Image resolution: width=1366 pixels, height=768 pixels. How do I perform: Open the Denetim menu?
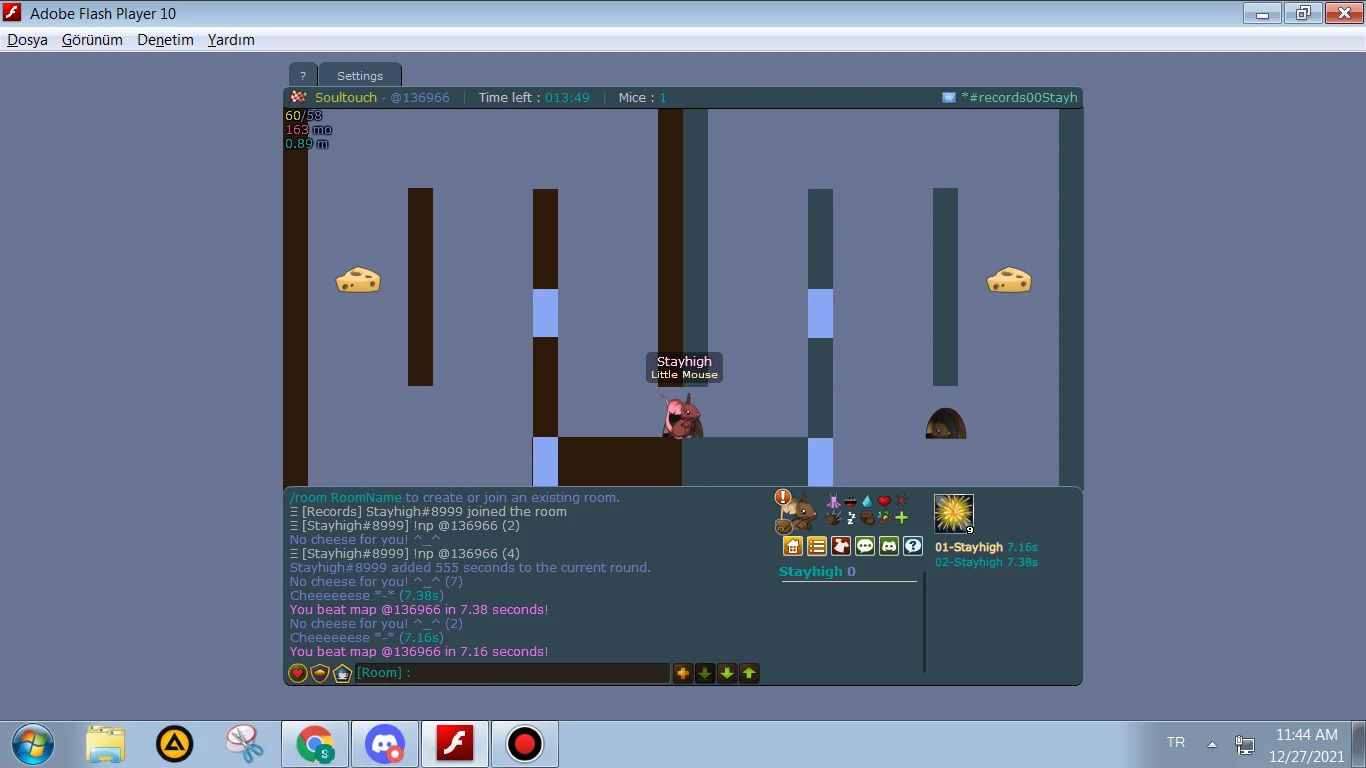click(x=165, y=40)
